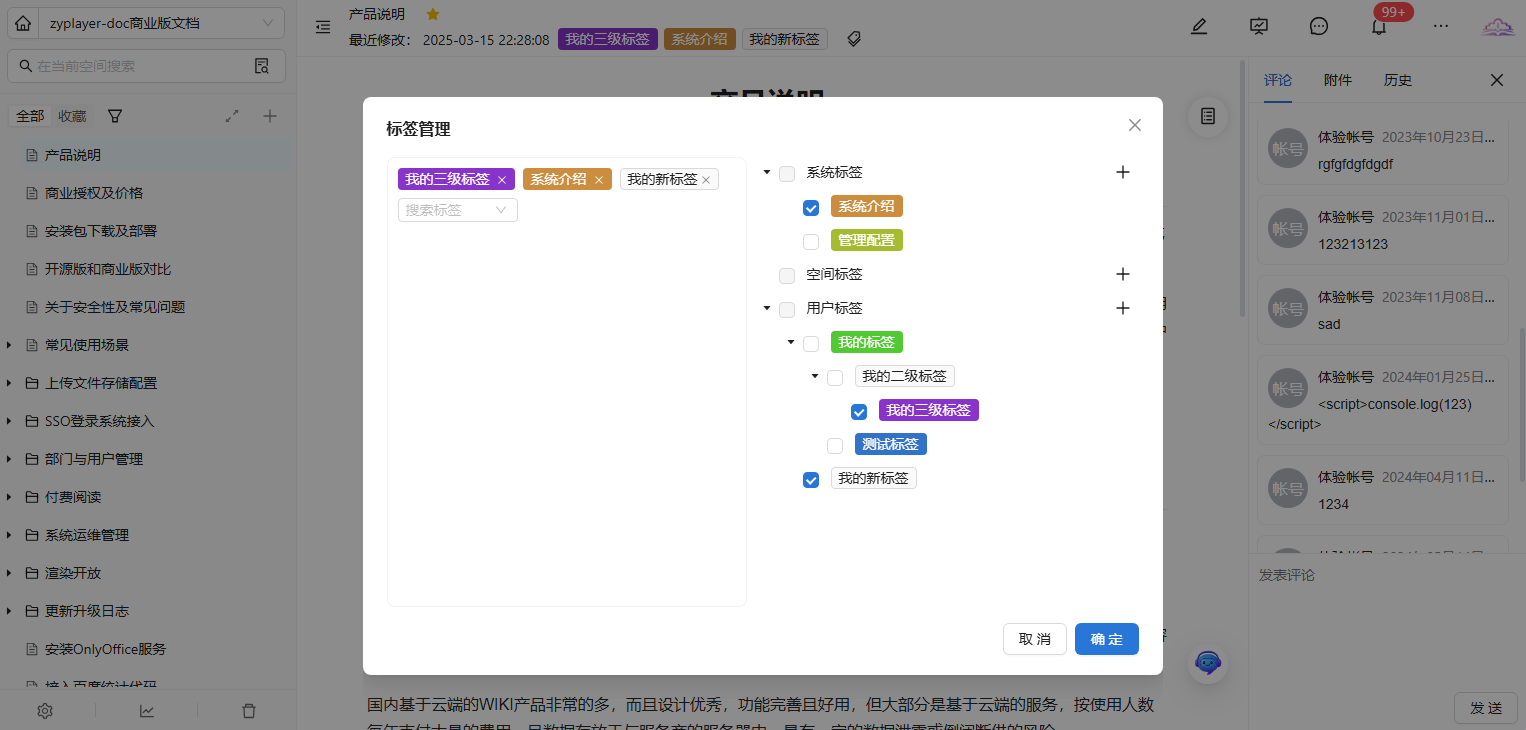Click the filter funnel icon

click(115, 116)
